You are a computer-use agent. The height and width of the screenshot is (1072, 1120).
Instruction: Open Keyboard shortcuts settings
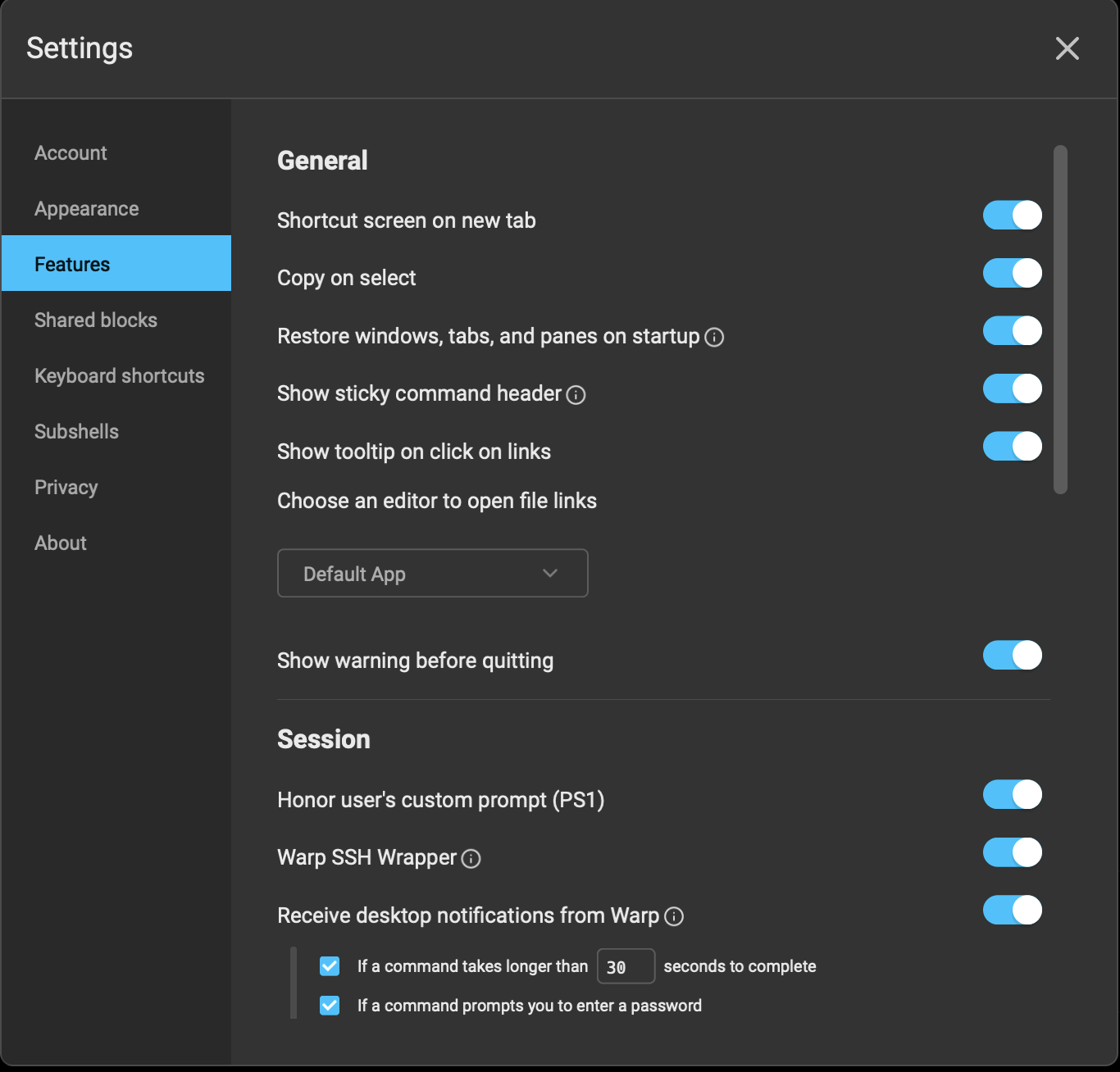coord(119,375)
